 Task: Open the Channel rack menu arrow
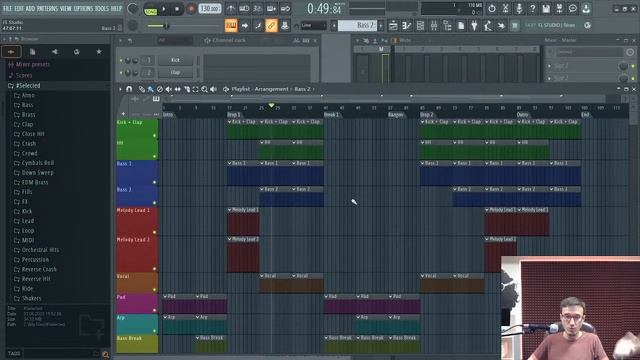[x=120, y=40]
